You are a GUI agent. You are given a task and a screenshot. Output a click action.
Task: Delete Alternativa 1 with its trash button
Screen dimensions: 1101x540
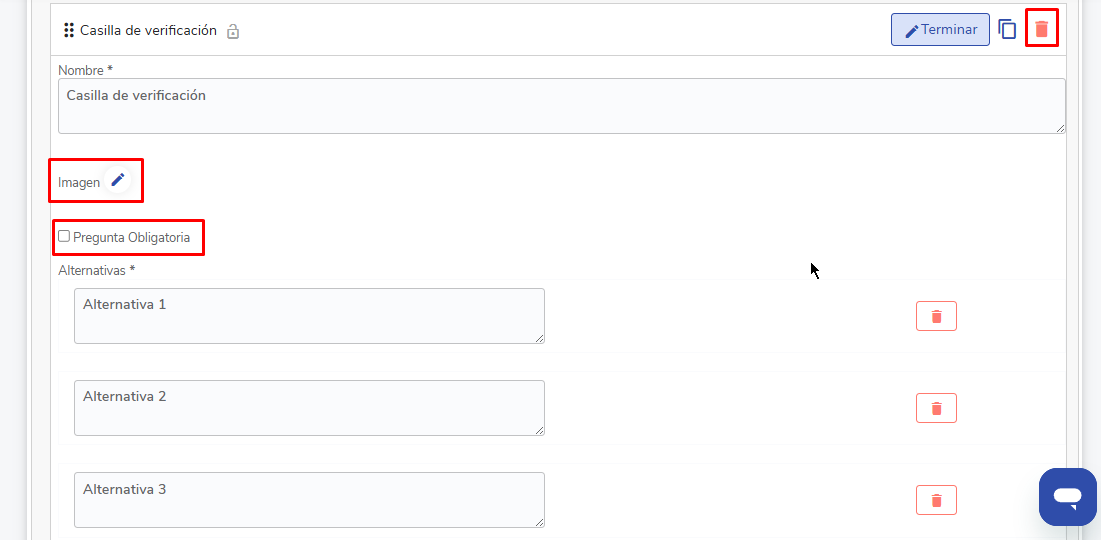936,316
